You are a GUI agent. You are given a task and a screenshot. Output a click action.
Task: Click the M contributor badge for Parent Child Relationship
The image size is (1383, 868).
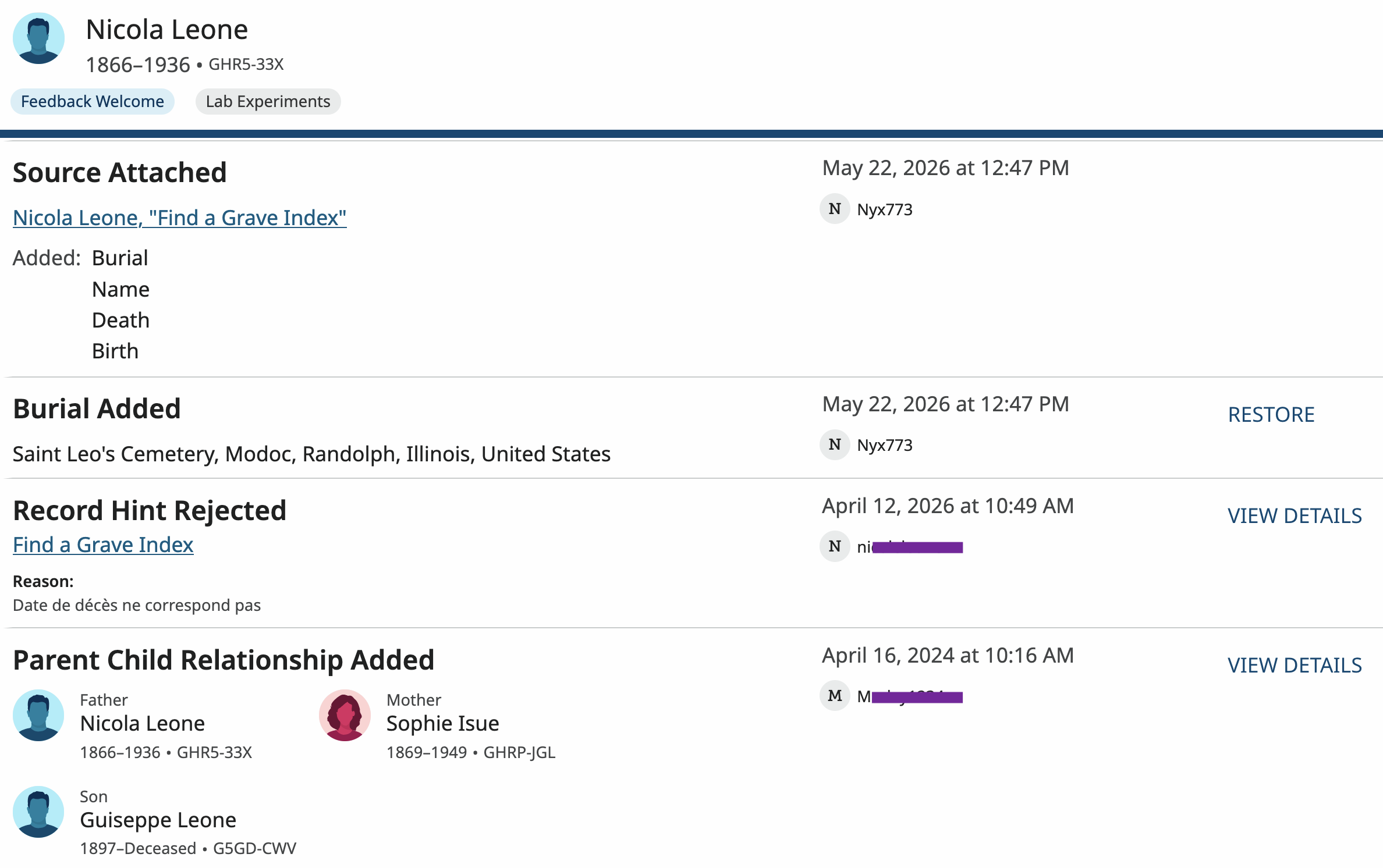click(x=835, y=696)
